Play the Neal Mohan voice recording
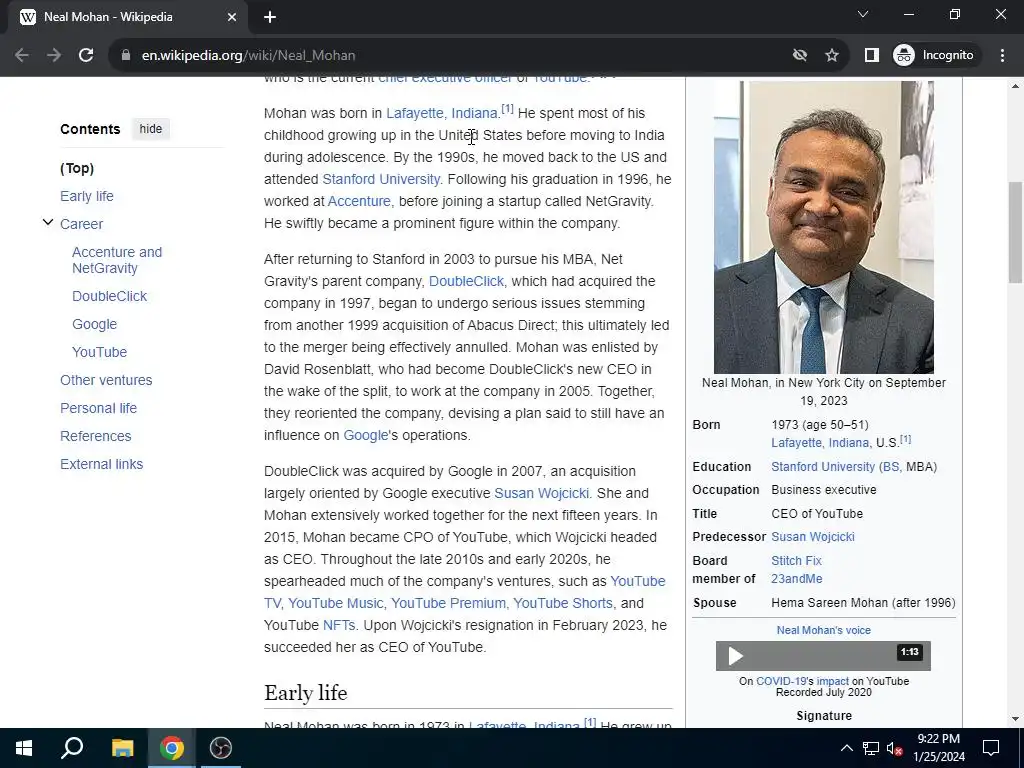1024x768 pixels. (x=735, y=656)
